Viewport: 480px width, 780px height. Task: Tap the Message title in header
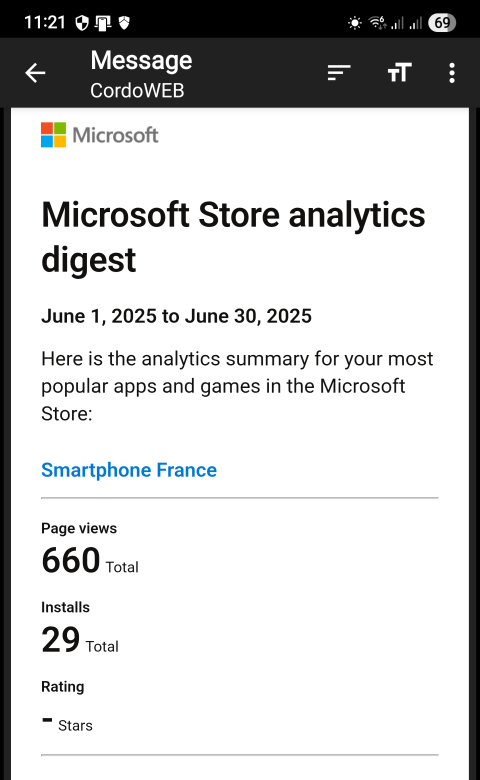coord(141,61)
